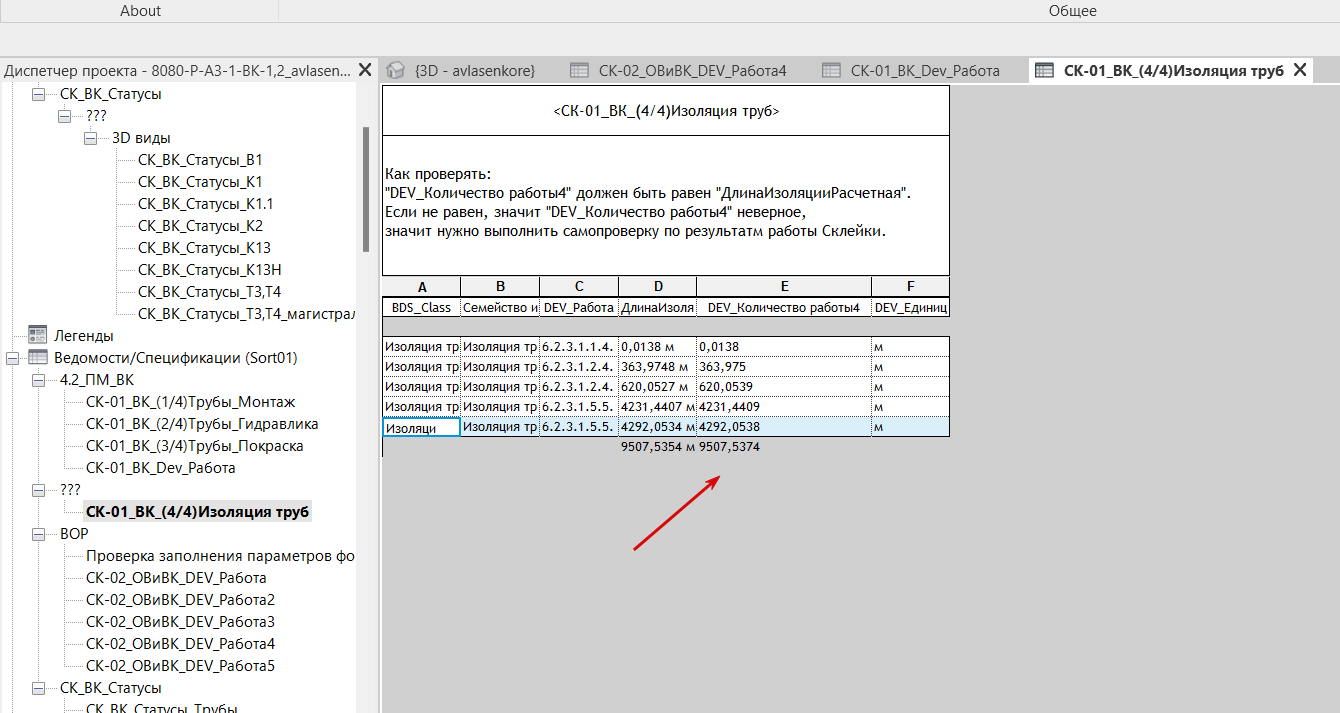The width and height of the screenshot is (1340, 713).
Task: Click the schedule title <СК-01_ВК_(4/4)Изоляция труб>
Action: (x=666, y=111)
